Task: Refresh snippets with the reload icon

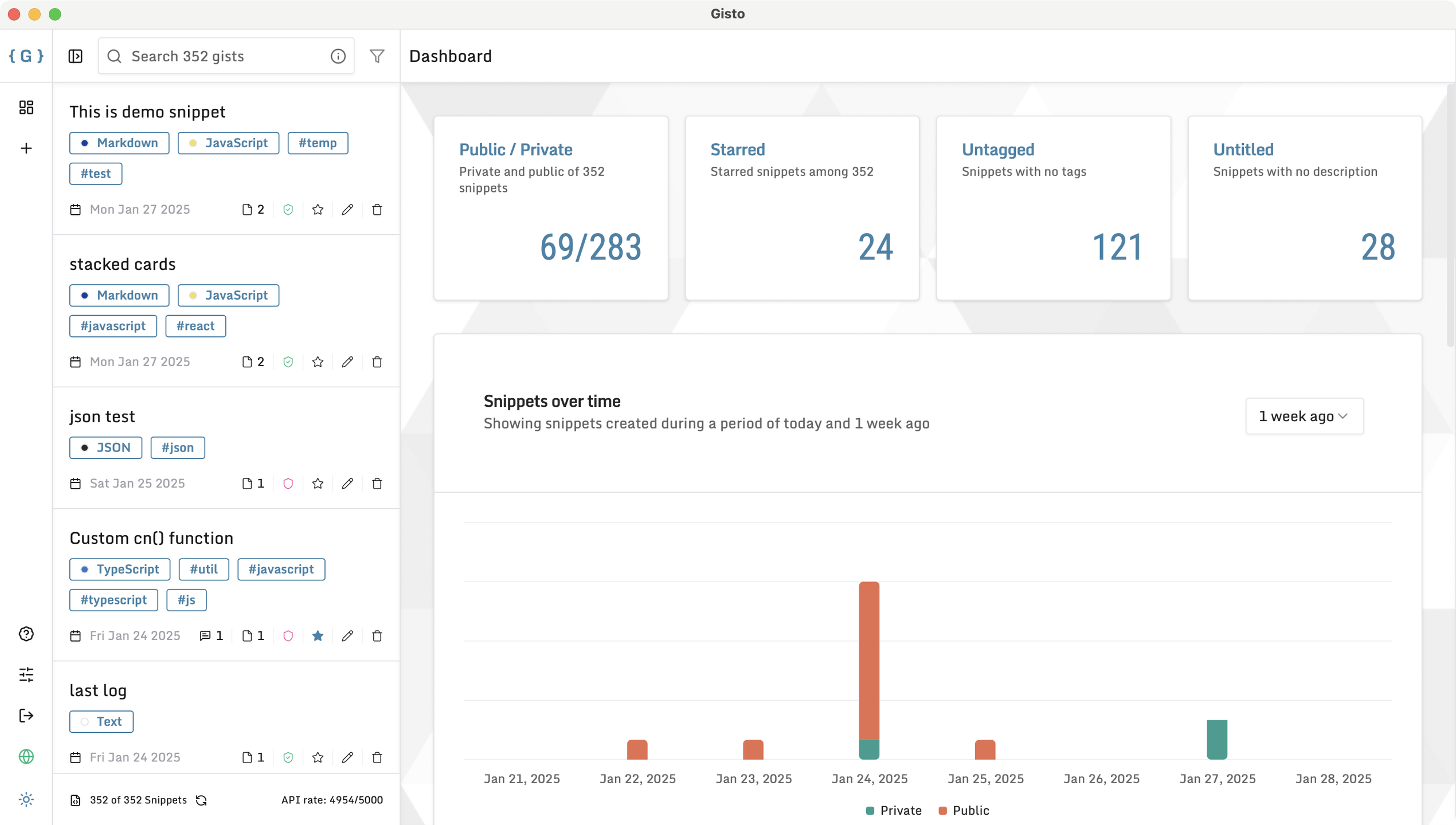Action: (x=201, y=800)
